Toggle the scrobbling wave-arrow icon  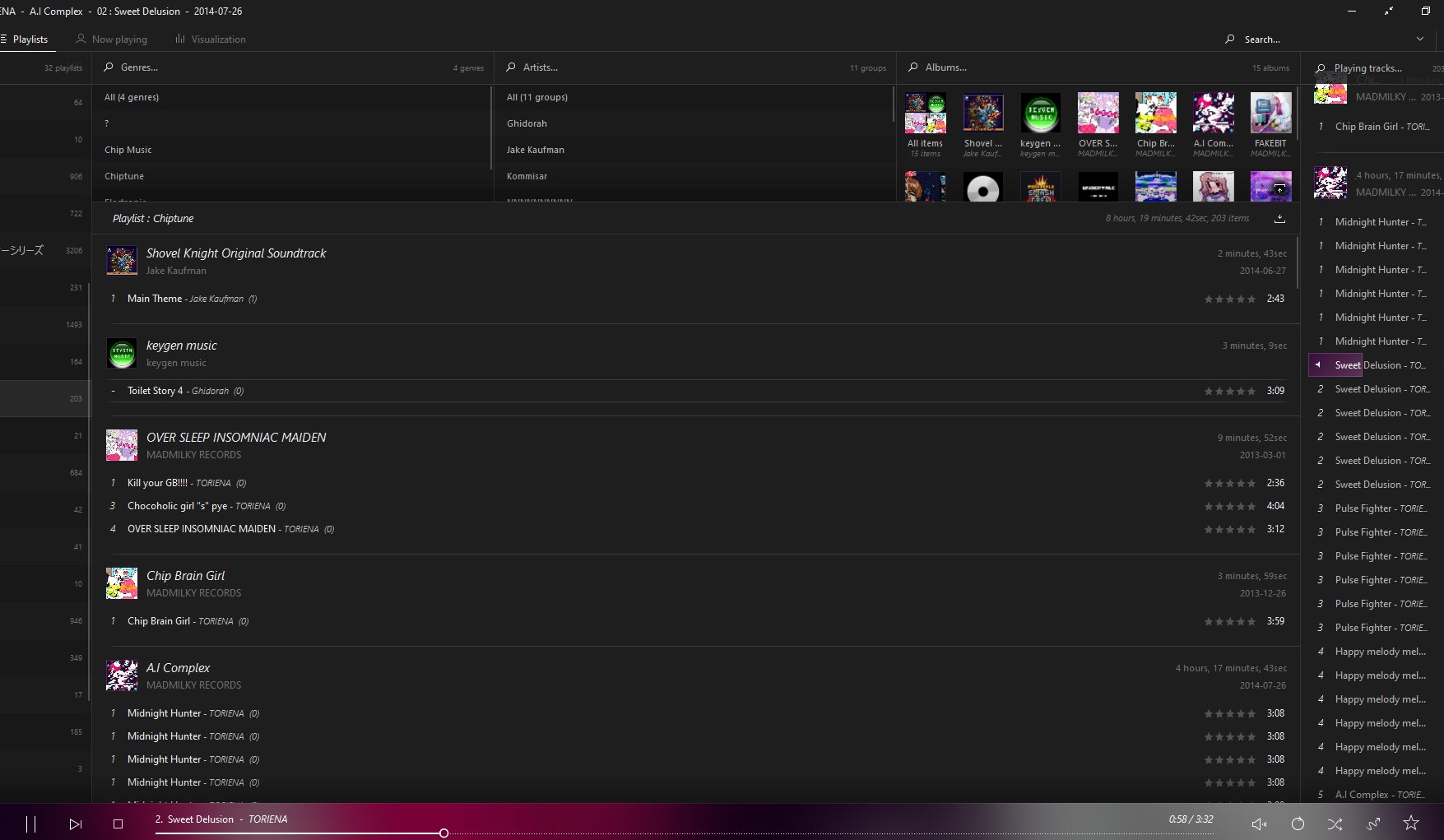tap(1373, 824)
